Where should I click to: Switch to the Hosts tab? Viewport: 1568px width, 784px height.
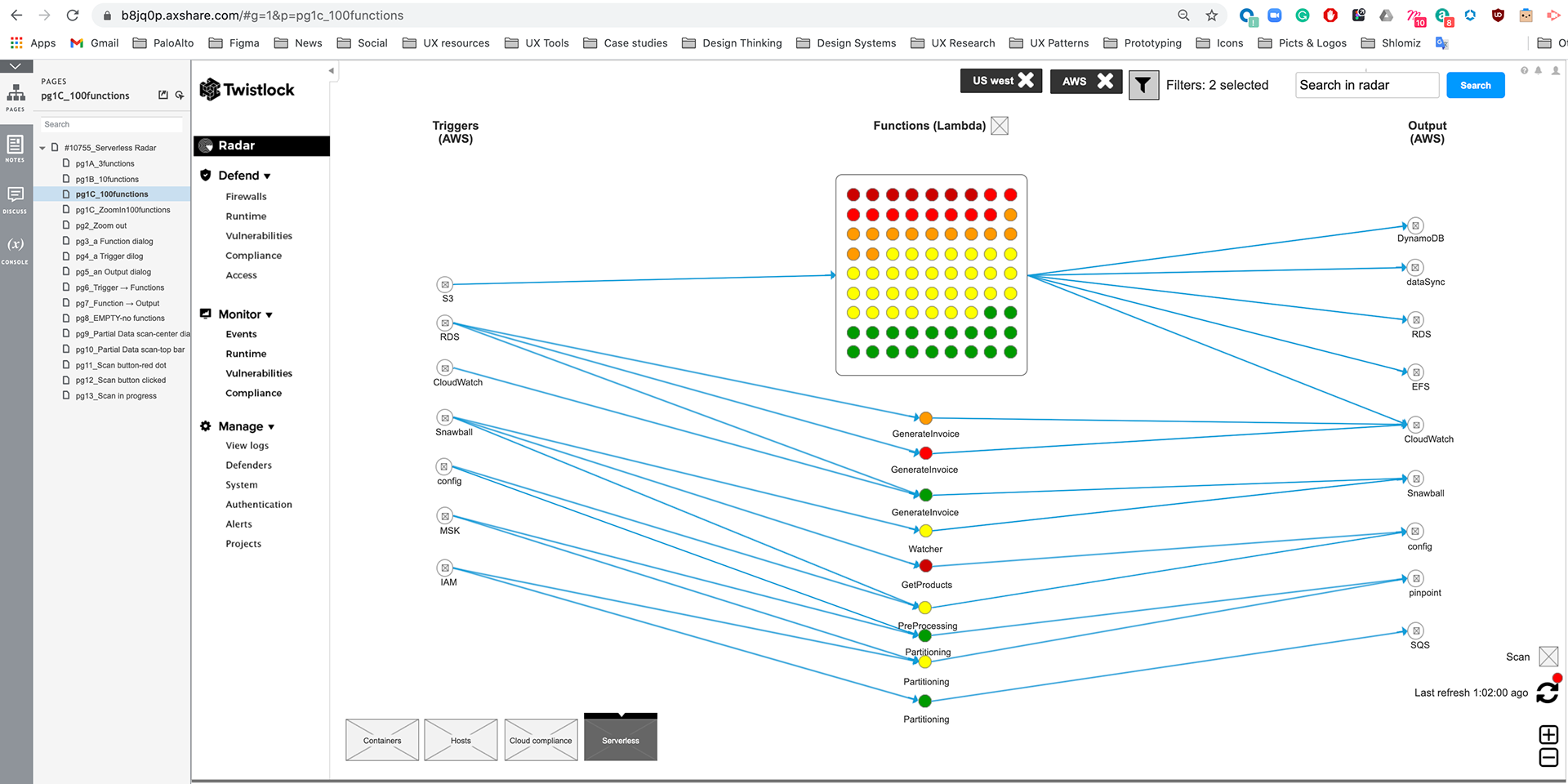click(x=461, y=740)
